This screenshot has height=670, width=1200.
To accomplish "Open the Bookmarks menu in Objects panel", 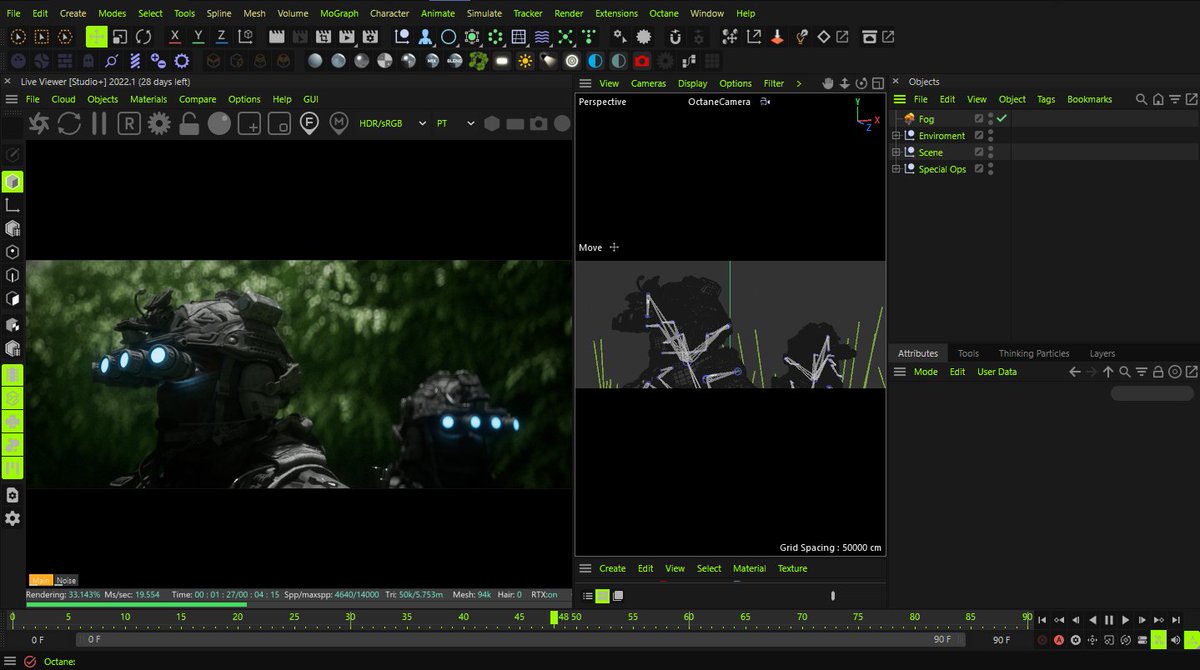I will (x=1090, y=99).
